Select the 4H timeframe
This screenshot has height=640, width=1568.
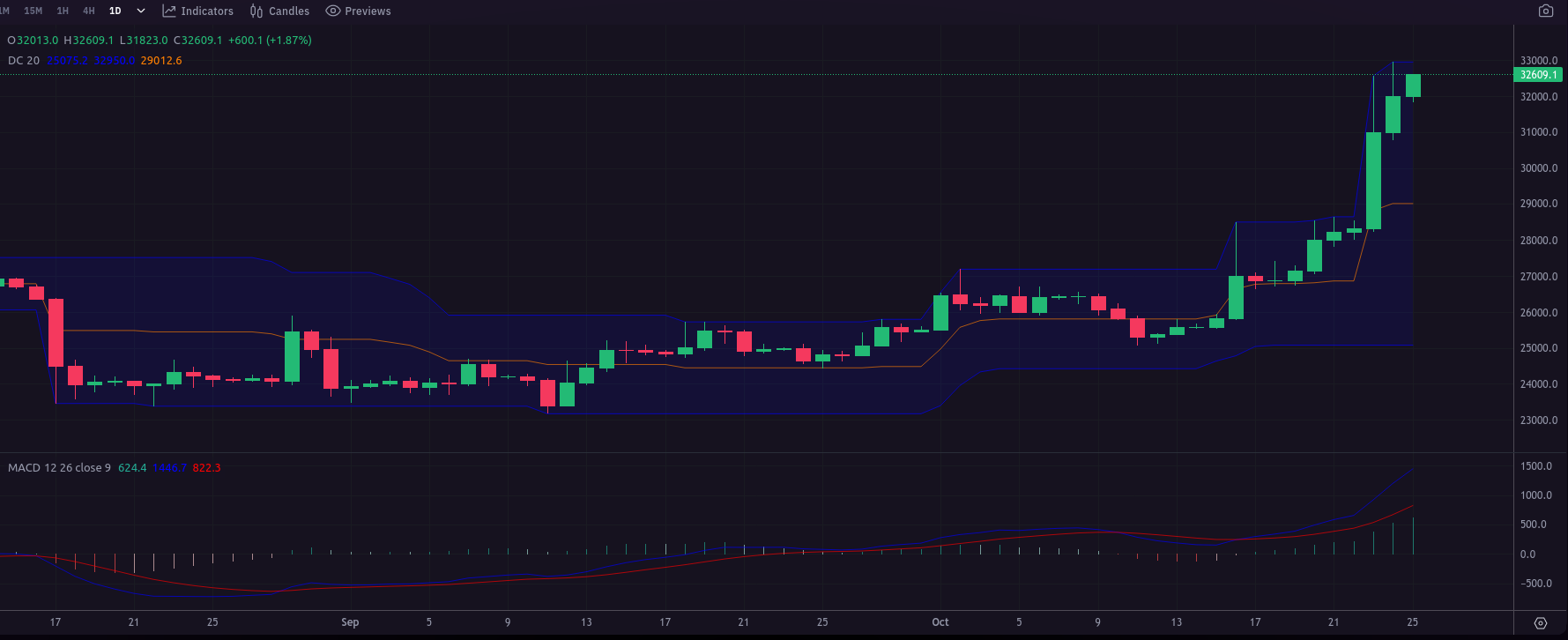coord(89,11)
